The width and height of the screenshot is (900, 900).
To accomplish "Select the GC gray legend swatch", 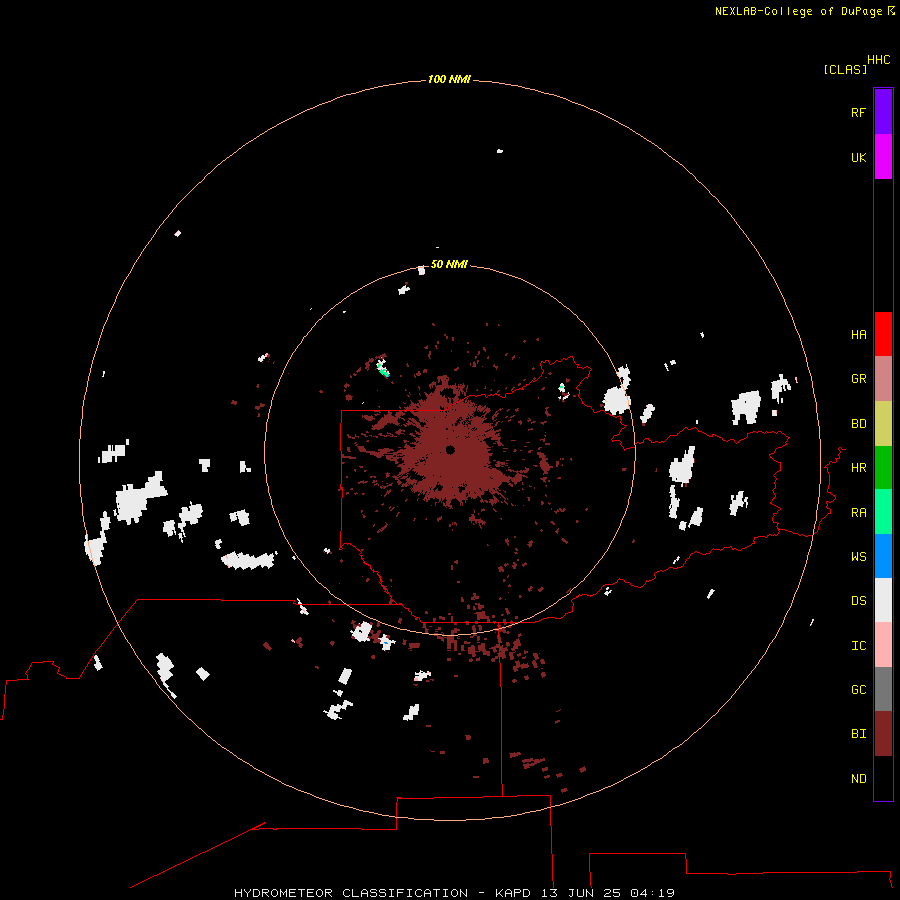I will click(883, 689).
